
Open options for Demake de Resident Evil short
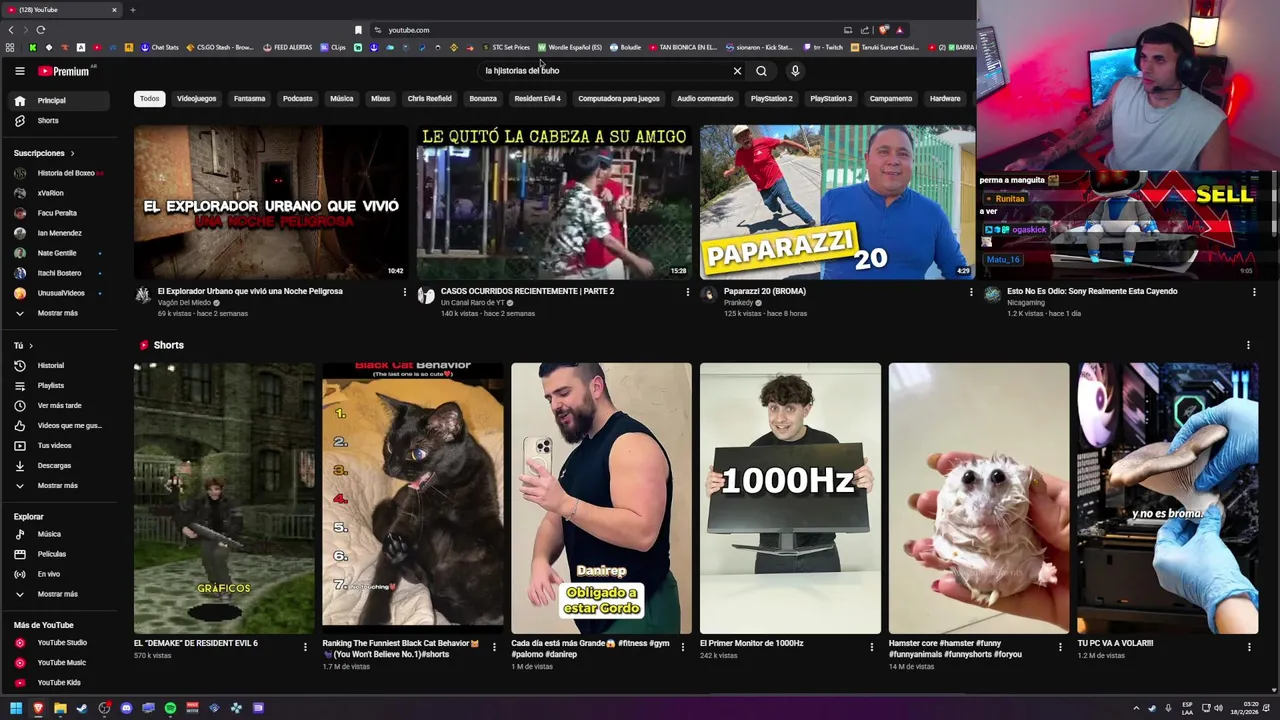(x=305, y=647)
